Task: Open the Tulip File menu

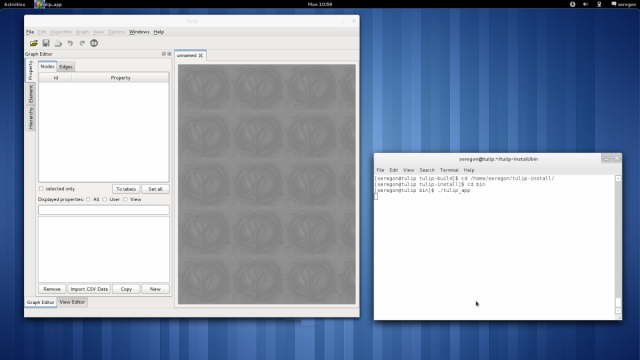Action: tap(30, 32)
